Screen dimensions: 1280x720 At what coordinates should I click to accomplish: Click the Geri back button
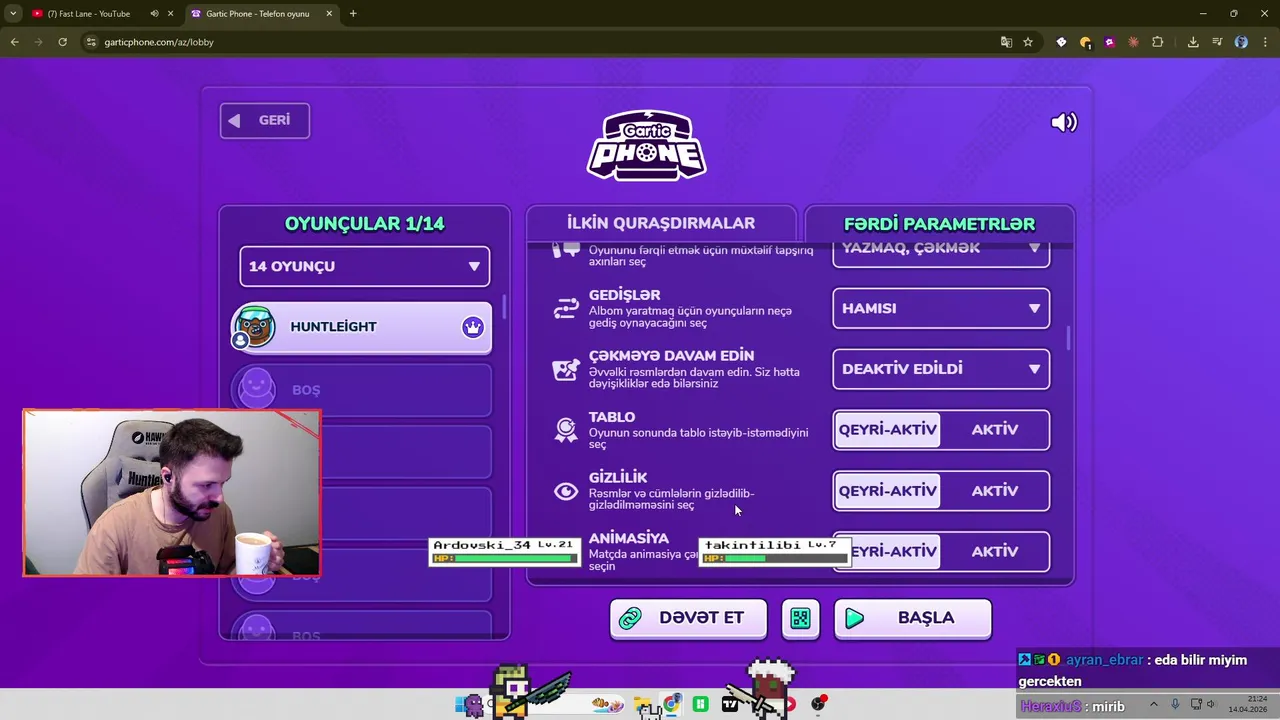pos(265,121)
